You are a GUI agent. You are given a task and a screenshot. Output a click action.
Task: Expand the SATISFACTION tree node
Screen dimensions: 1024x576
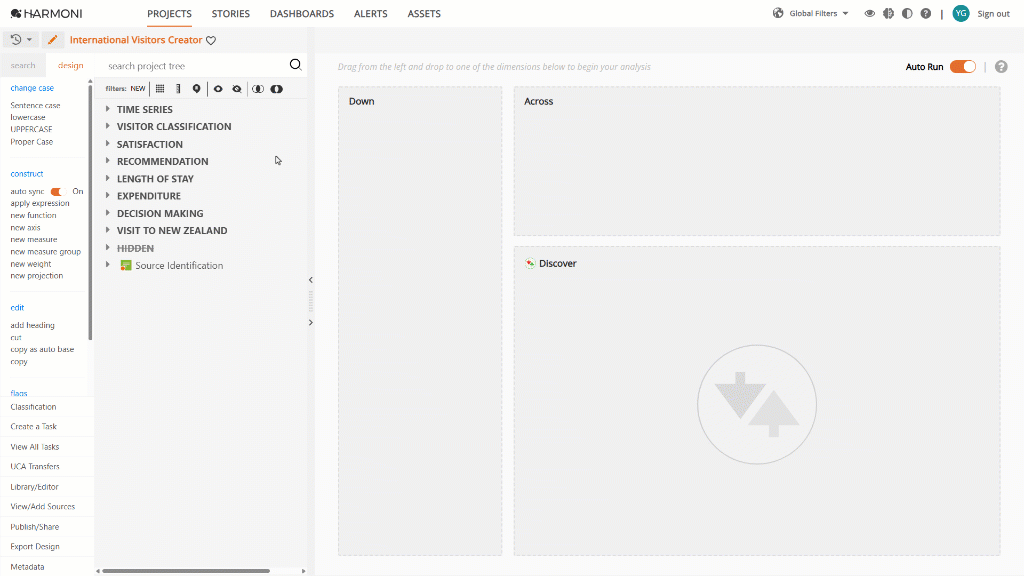(108, 144)
